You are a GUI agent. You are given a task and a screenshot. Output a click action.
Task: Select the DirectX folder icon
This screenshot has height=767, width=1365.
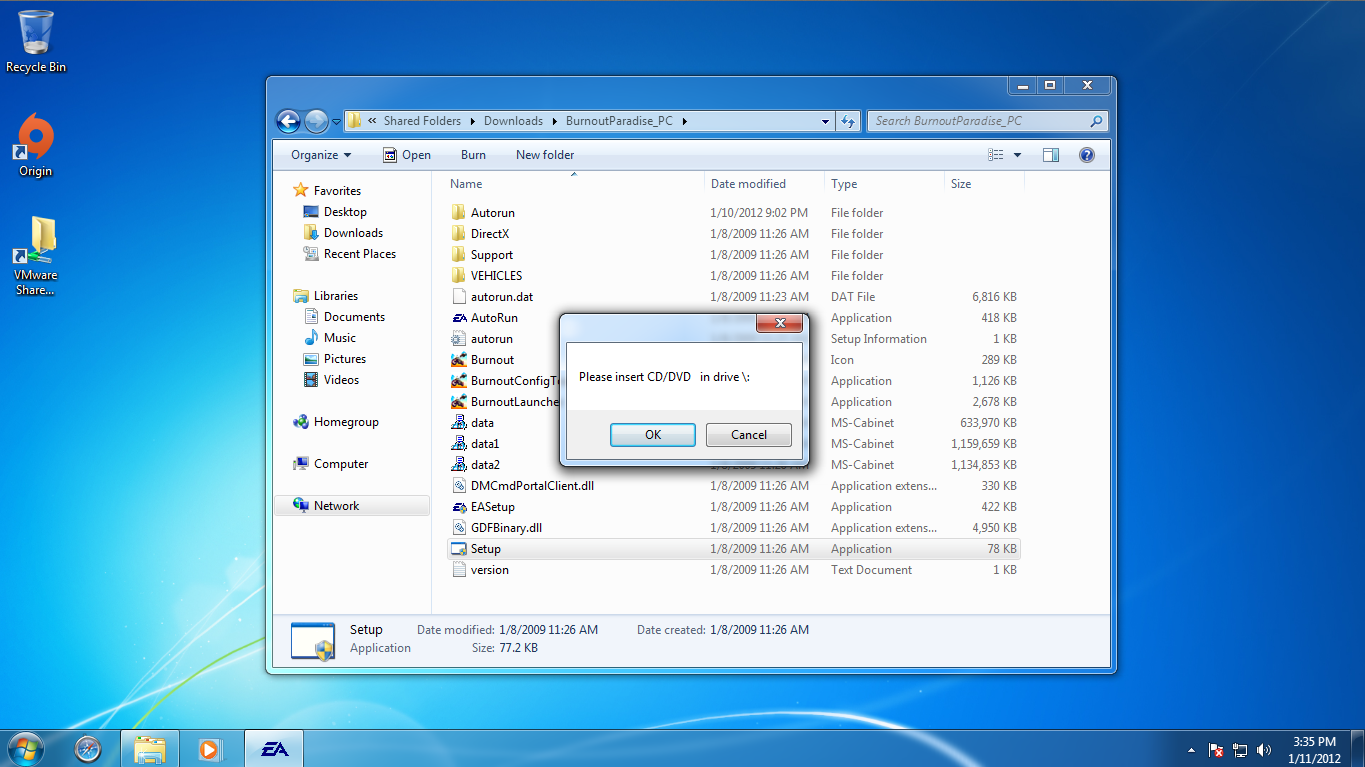coord(459,233)
